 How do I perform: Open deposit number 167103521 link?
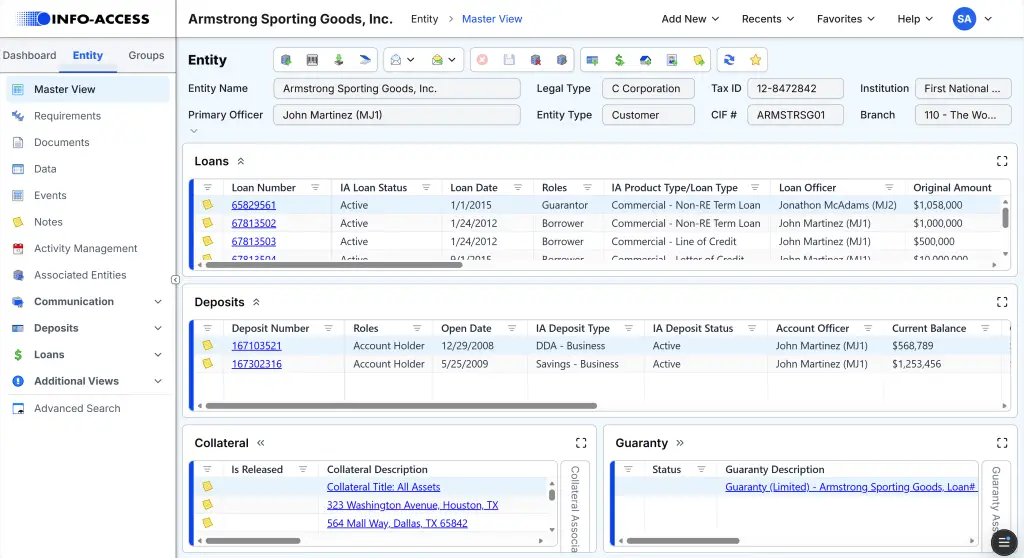pyautogui.click(x=256, y=346)
